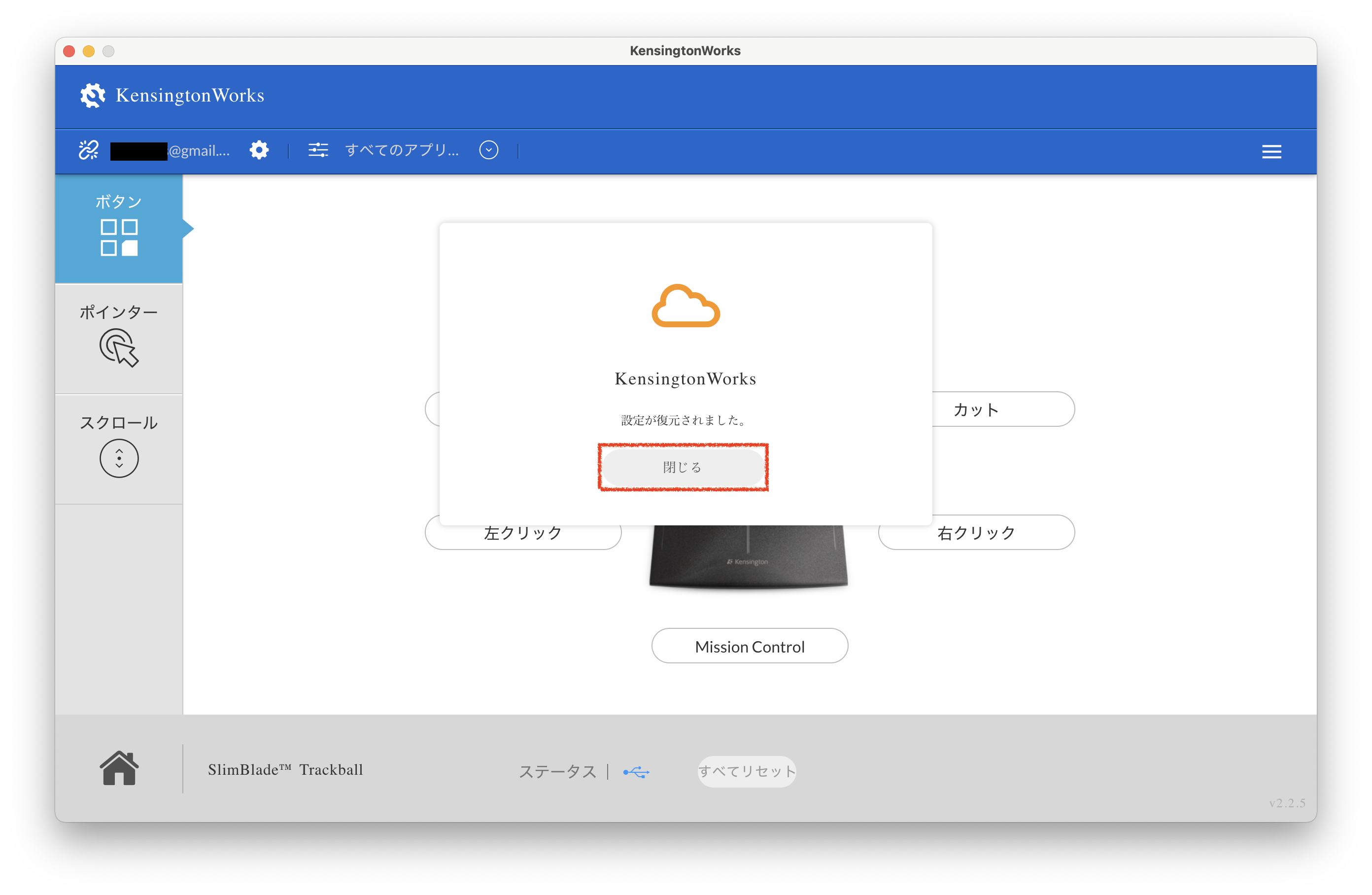This screenshot has height=895, width=1372.
Task: Click the 閉じる button in the dialog
Action: [x=683, y=467]
